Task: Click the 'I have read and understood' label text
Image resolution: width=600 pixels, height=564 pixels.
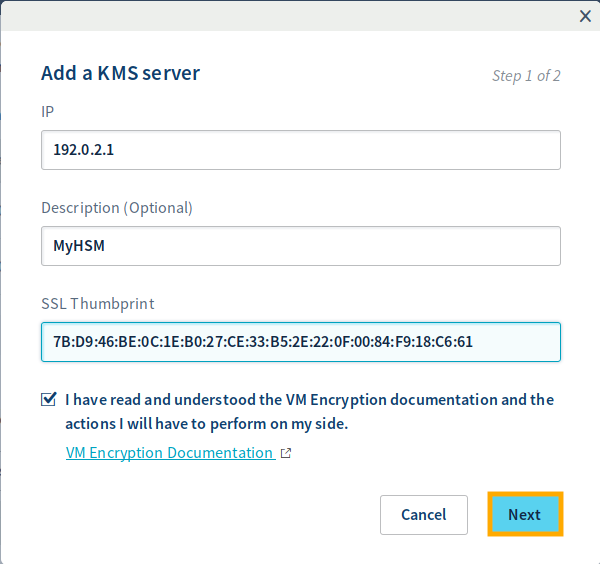Action: tap(309, 400)
